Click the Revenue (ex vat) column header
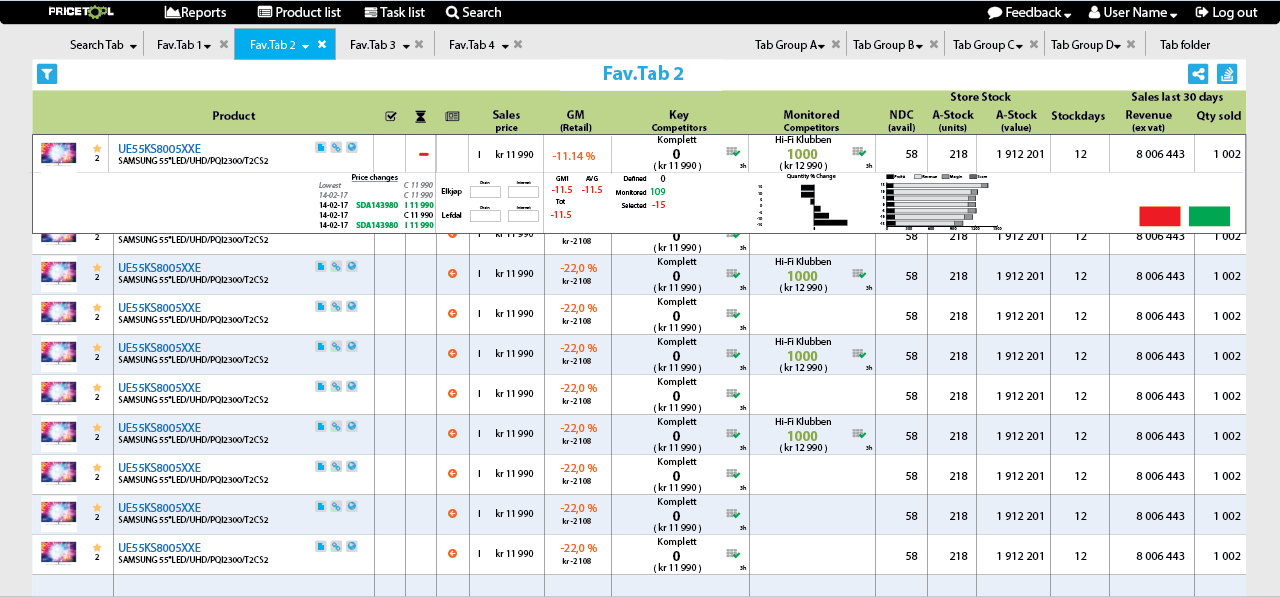 coord(1147,120)
